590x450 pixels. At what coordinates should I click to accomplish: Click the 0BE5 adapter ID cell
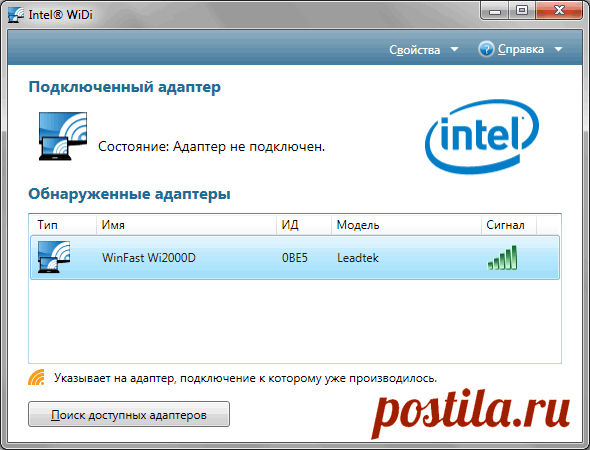point(295,258)
